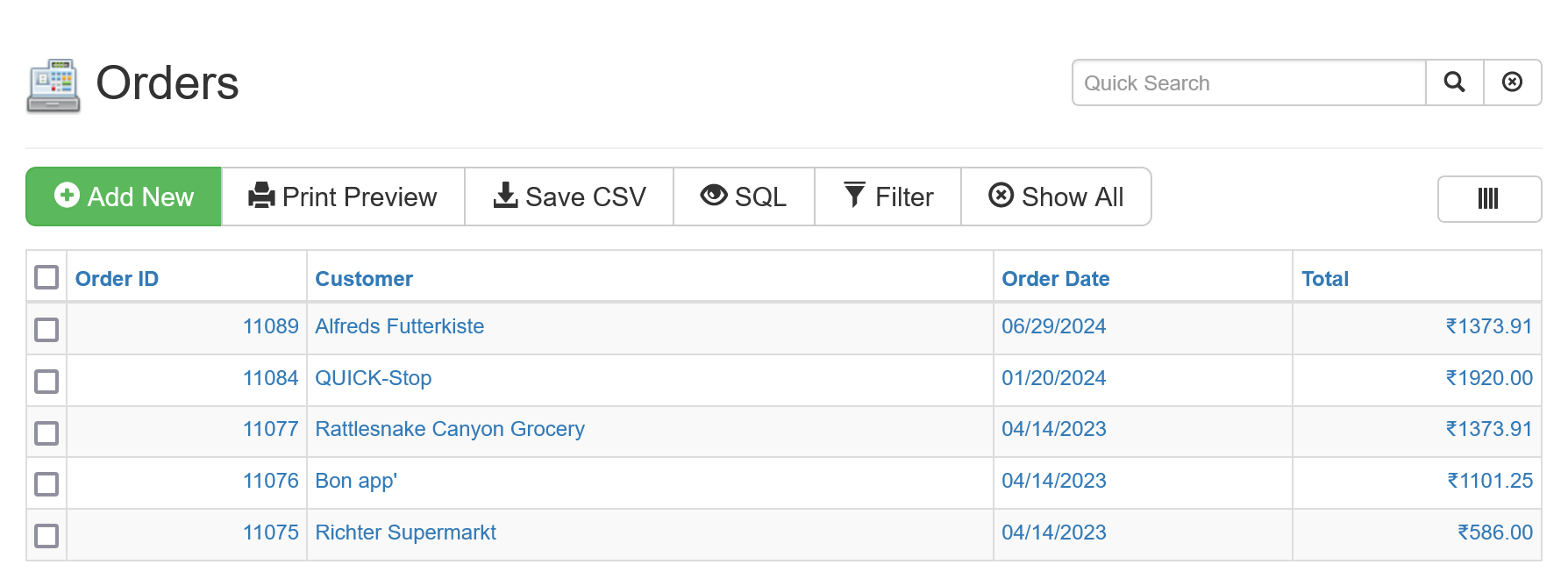Click Show All to reset filters

click(1056, 197)
